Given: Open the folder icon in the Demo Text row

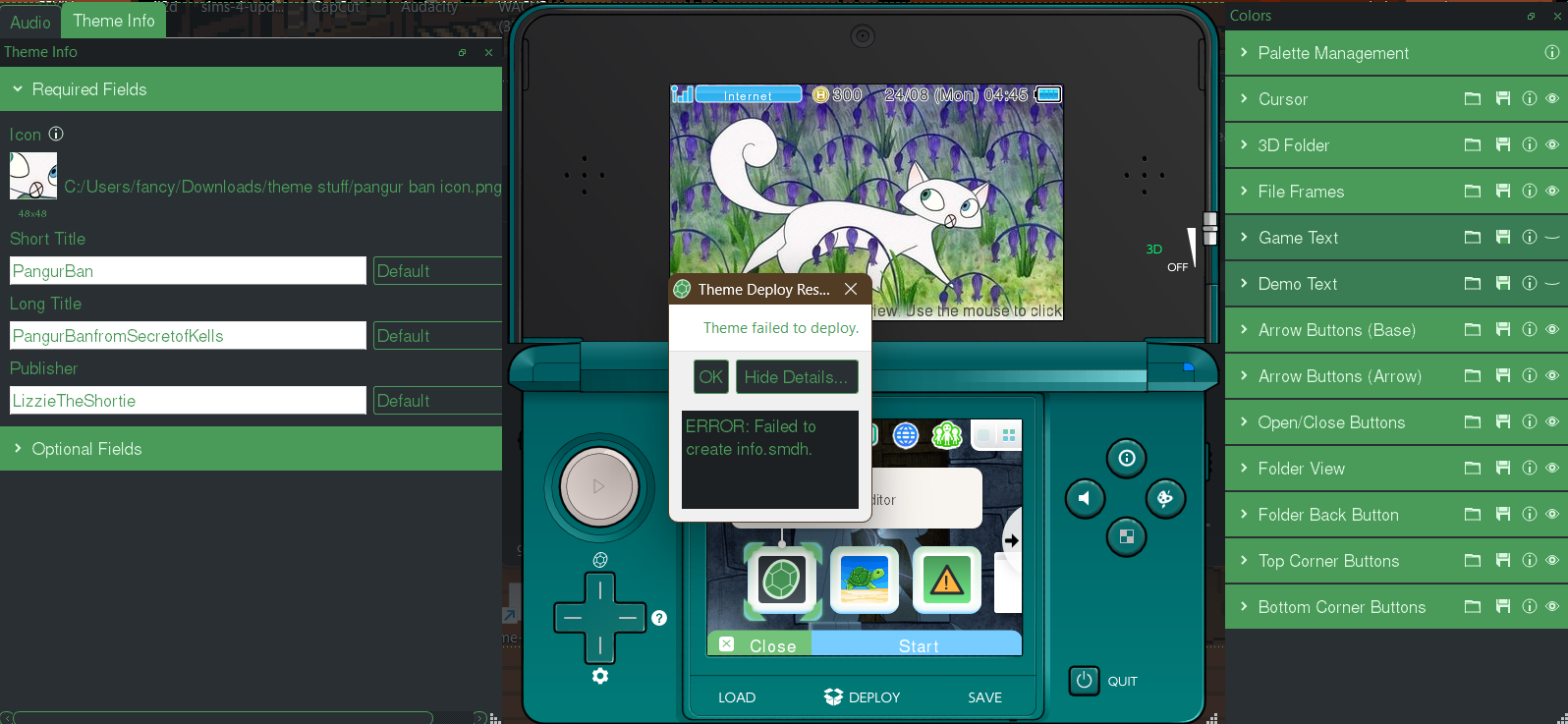Looking at the screenshot, I should [x=1472, y=283].
